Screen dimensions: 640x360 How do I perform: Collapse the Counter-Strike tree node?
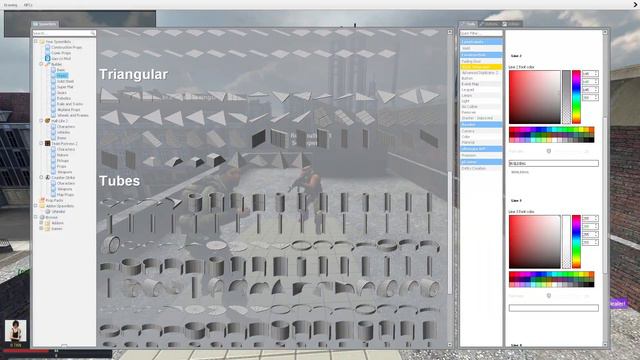point(41,178)
